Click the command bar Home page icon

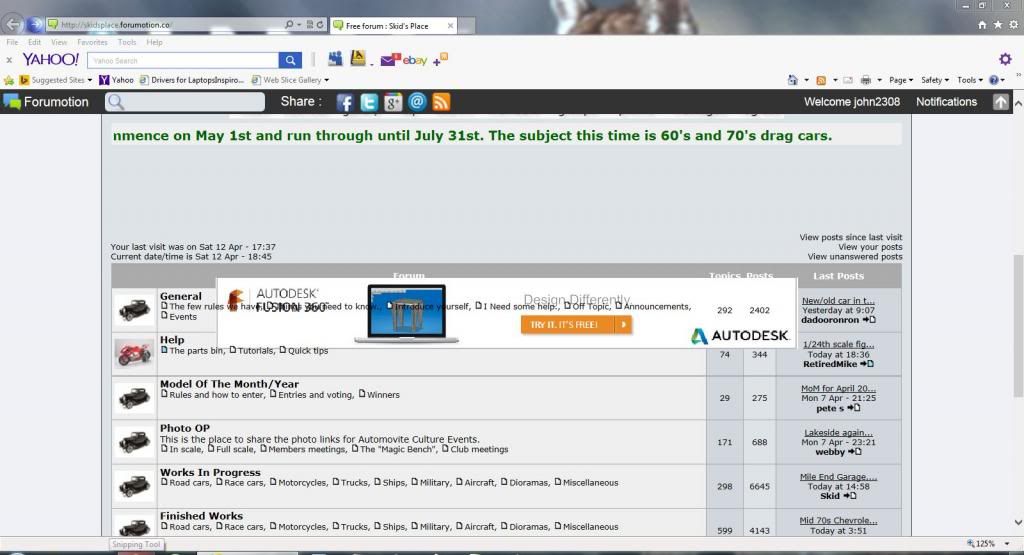pos(792,80)
